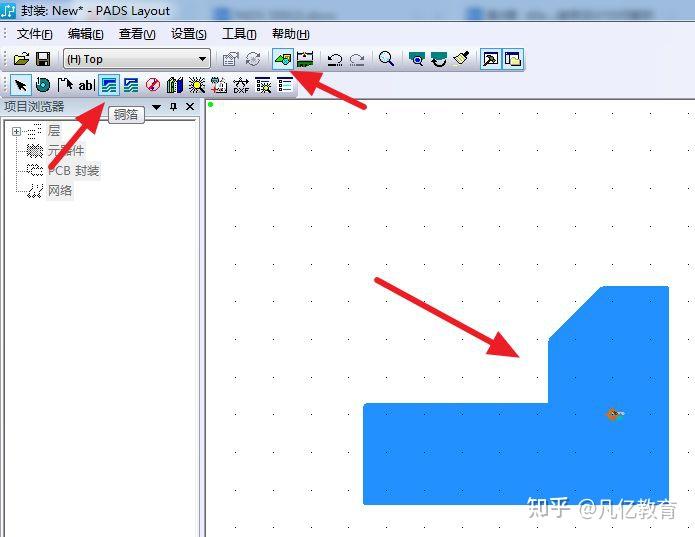
Task: Click the view board/zoom extents icon
Action: [417, 59]
